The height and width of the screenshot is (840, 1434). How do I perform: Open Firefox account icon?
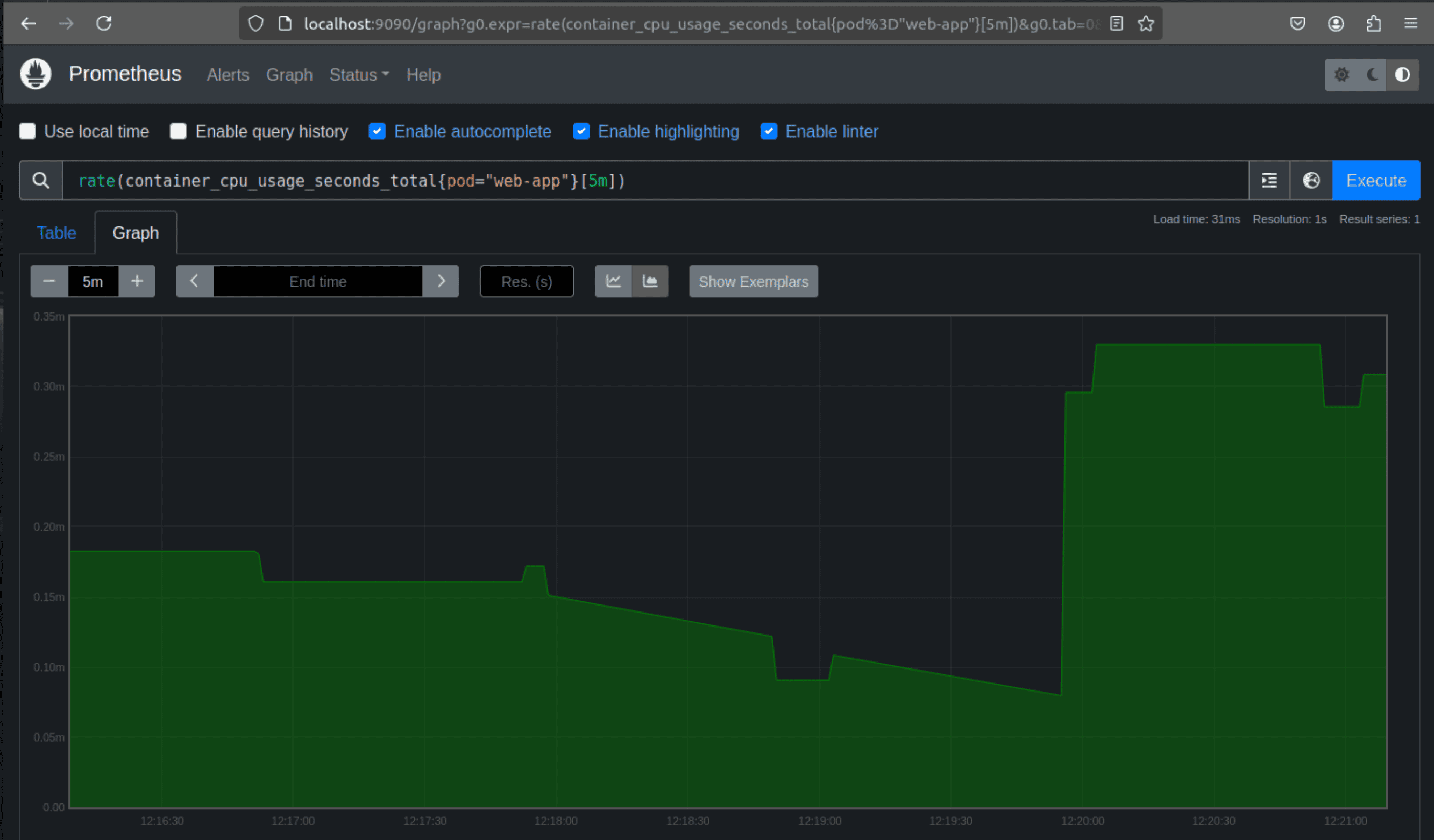[x=1336, y=23]
